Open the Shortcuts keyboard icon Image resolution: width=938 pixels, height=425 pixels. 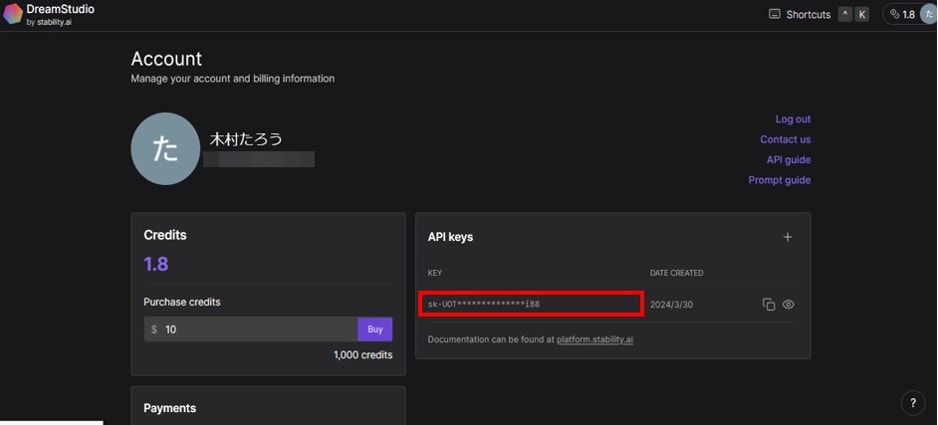point(774,14)
